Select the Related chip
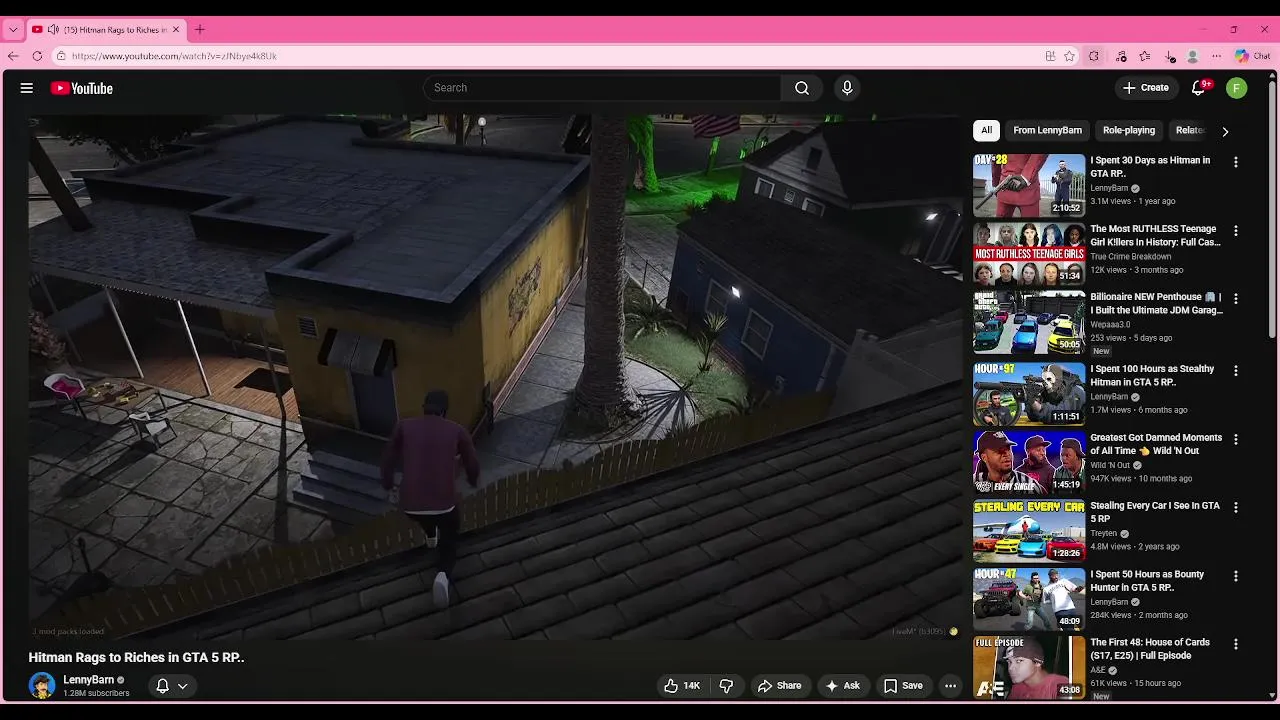This screenshot has height=720, width=1280. (1190, 130)
